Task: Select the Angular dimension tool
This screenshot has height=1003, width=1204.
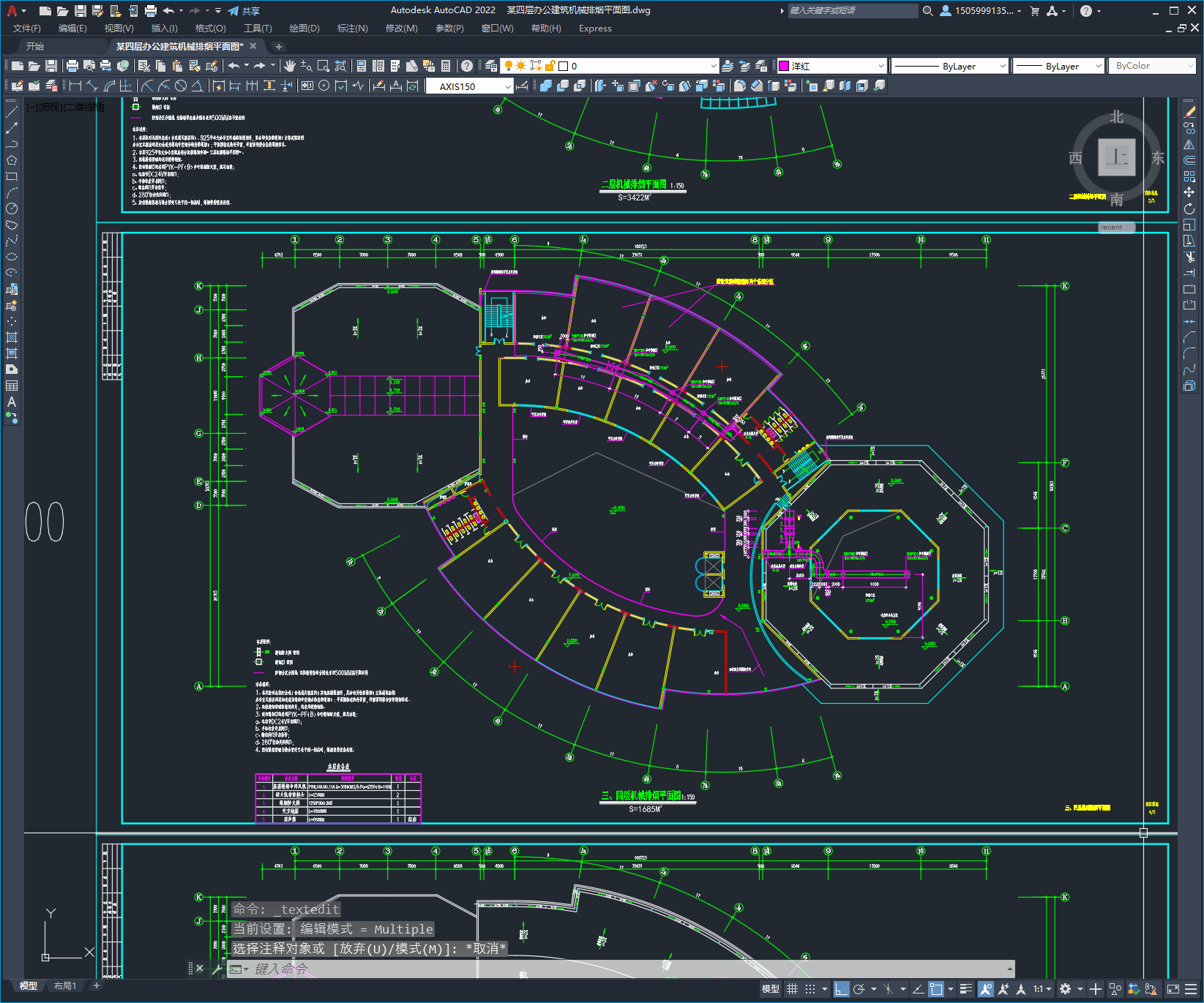Action: pos(198,86)
